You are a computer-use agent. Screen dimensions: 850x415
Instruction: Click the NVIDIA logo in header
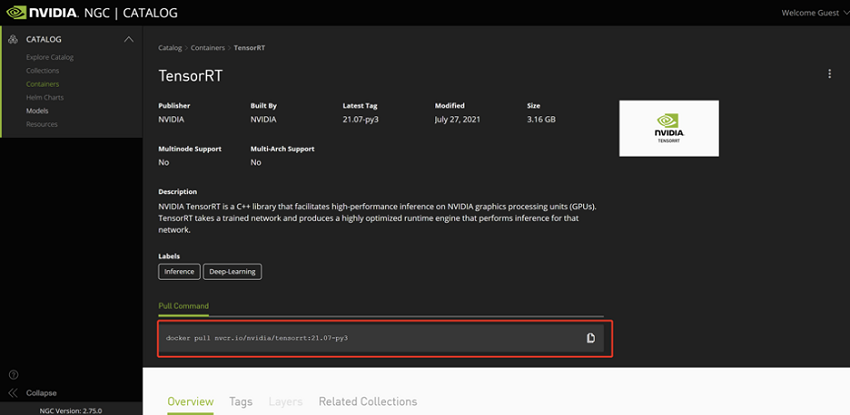pos(42,12)
